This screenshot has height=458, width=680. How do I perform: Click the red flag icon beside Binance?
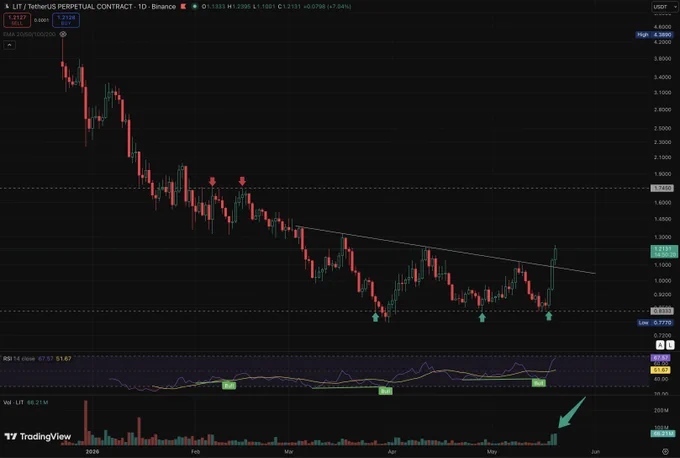[183, 7]
